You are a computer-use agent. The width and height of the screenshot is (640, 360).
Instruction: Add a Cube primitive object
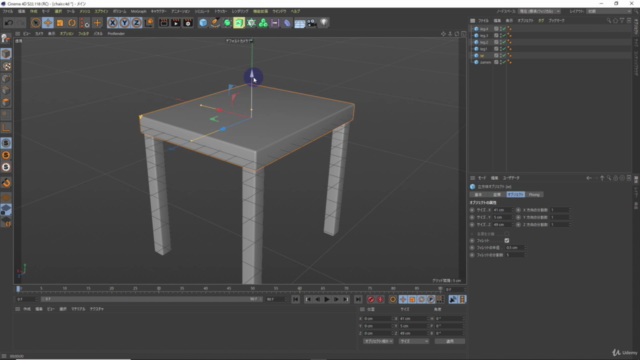coord(203,23)
